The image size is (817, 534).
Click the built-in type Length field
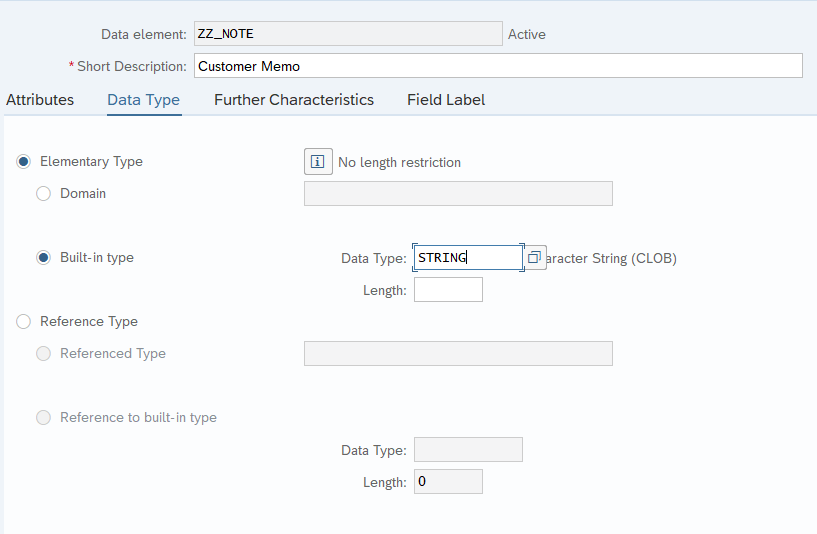[x=448, y=290]
